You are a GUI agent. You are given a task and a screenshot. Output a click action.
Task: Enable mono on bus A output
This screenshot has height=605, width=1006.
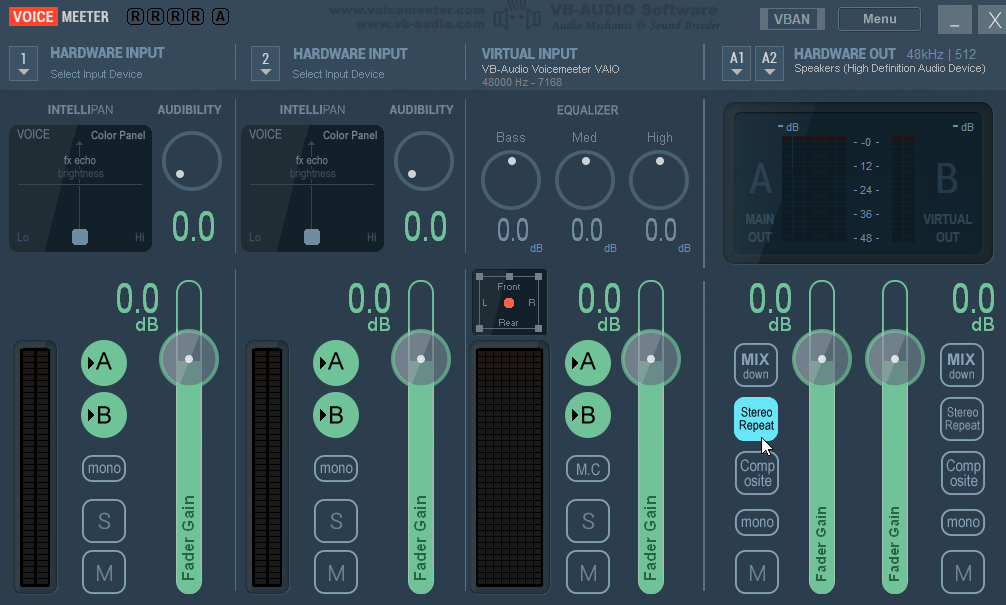tap(757, 522)
